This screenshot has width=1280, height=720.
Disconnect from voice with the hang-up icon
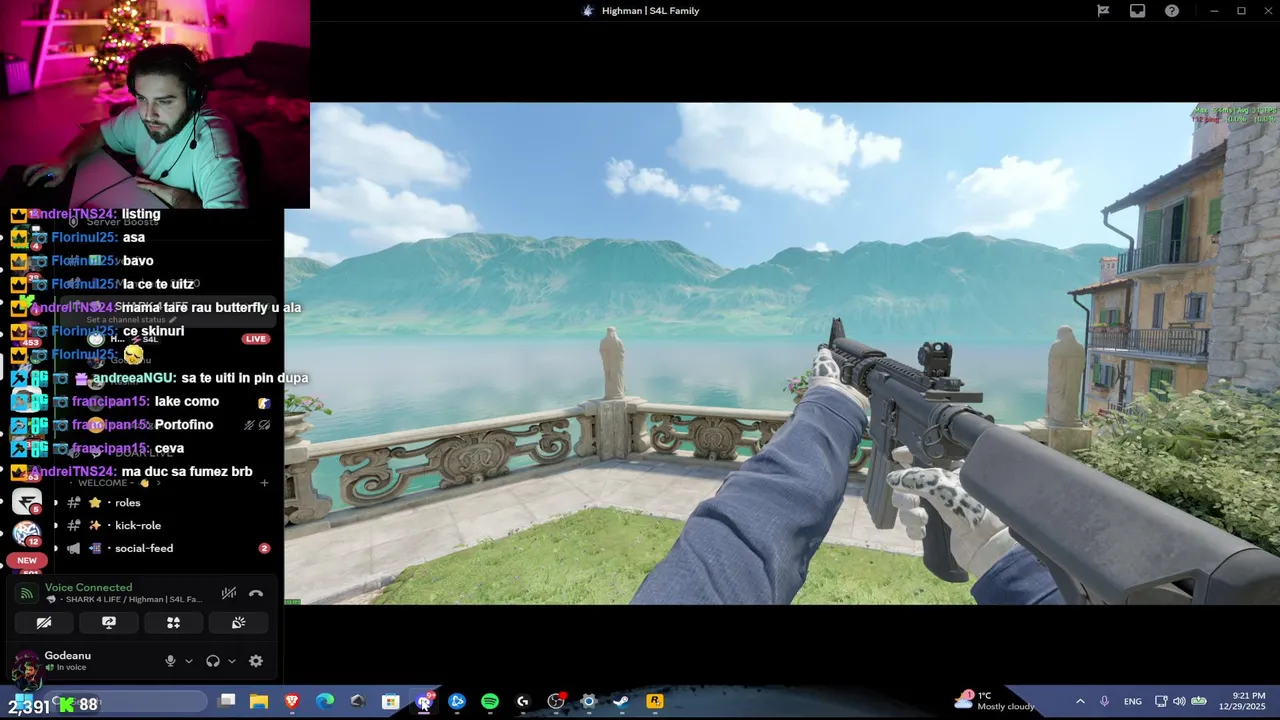click(256, 593)
